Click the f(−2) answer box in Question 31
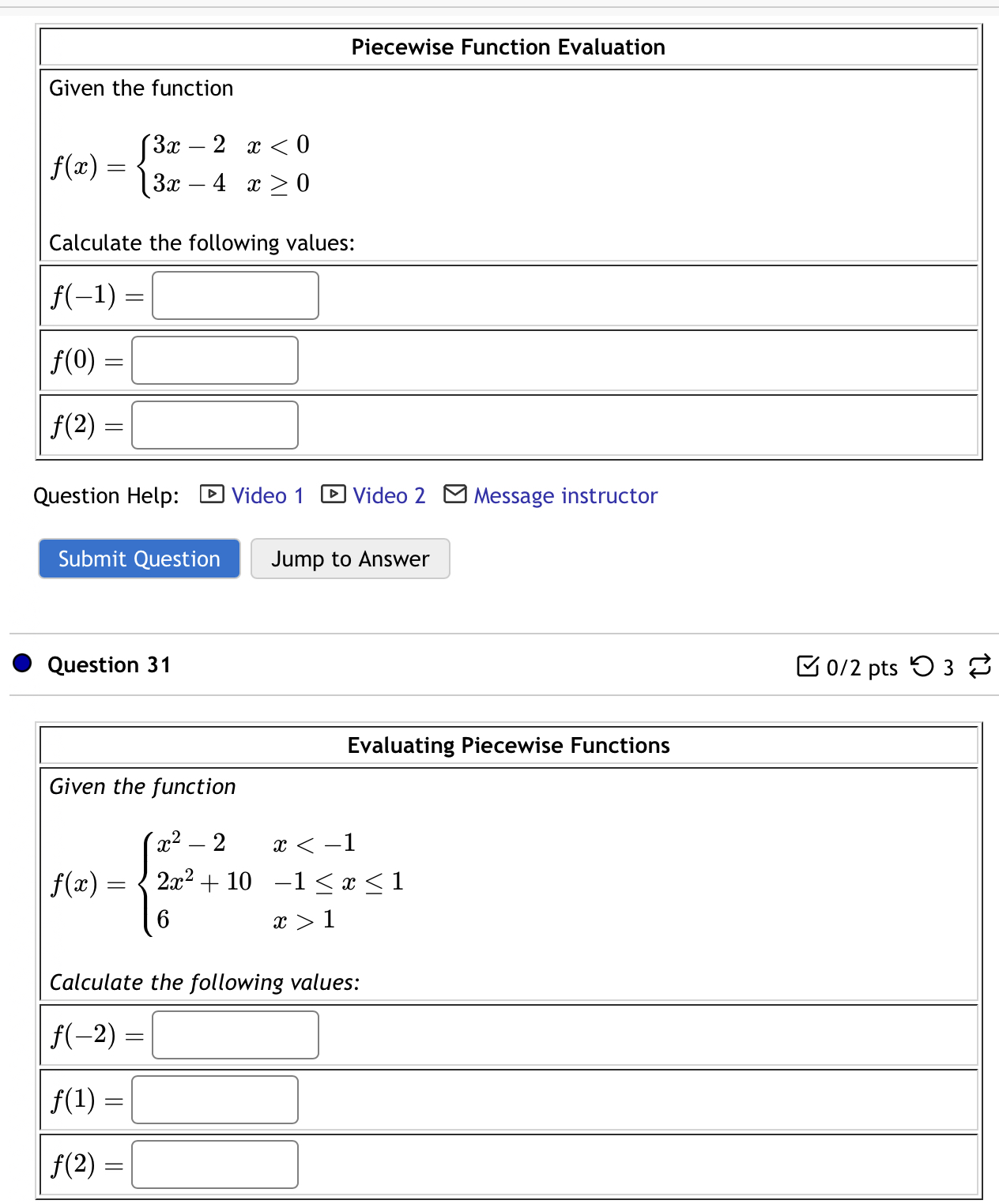This screenshot has width=999, height=1204. [x=234, y=1035]
